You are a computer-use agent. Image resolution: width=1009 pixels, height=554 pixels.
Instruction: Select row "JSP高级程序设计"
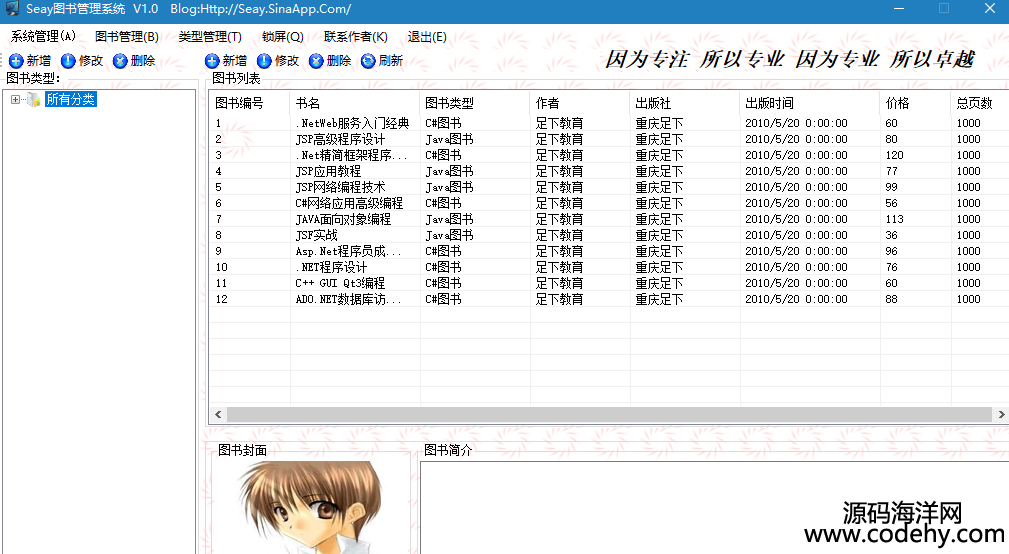(609, 139)
